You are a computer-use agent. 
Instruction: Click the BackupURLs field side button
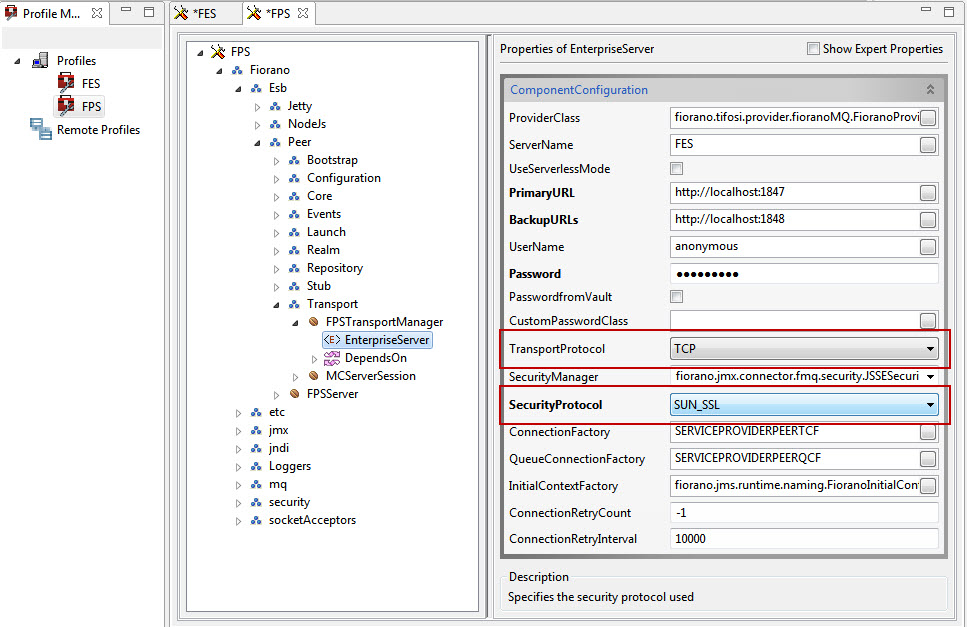point(928,220)
